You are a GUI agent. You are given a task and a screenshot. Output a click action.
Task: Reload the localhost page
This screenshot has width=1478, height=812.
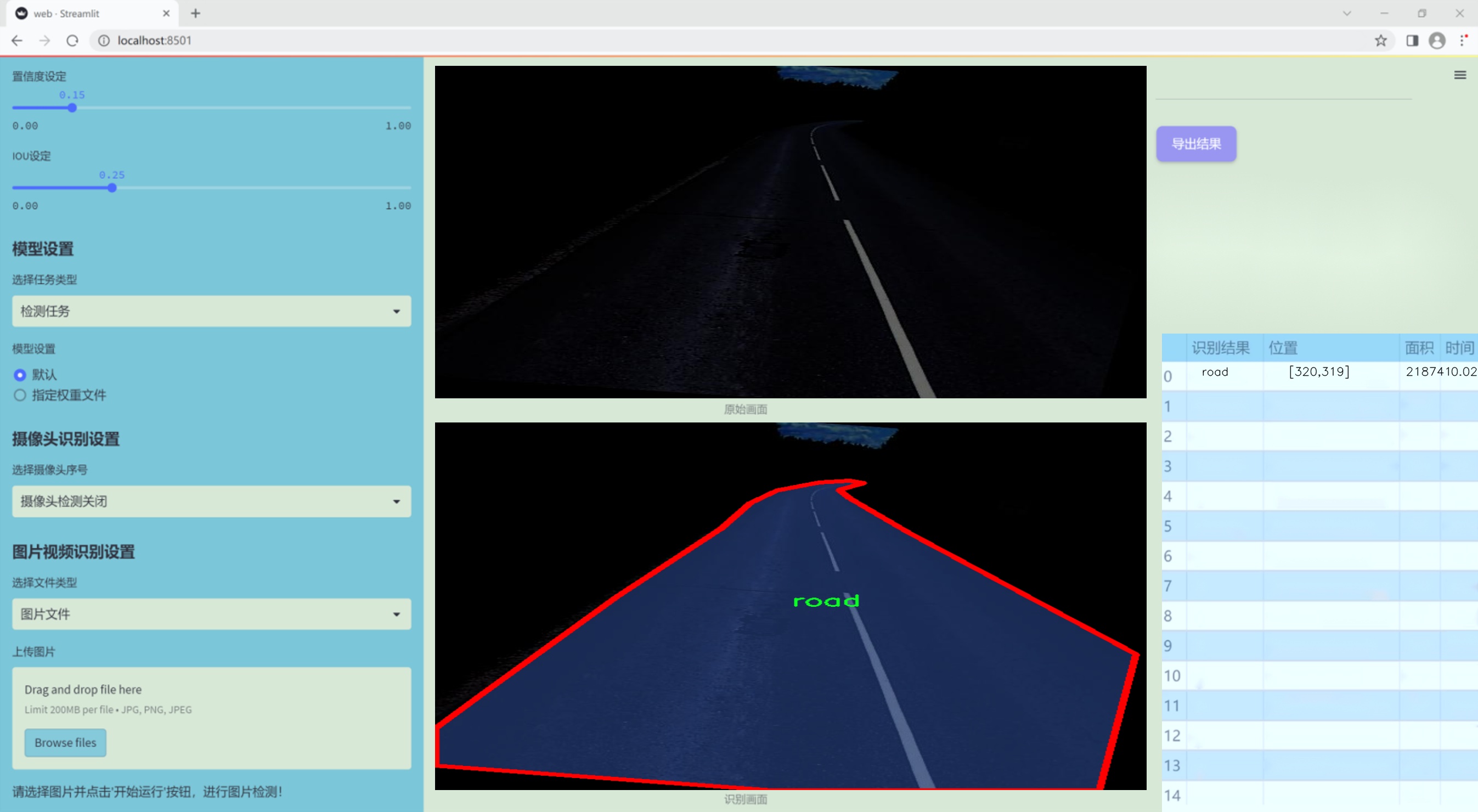72,41
